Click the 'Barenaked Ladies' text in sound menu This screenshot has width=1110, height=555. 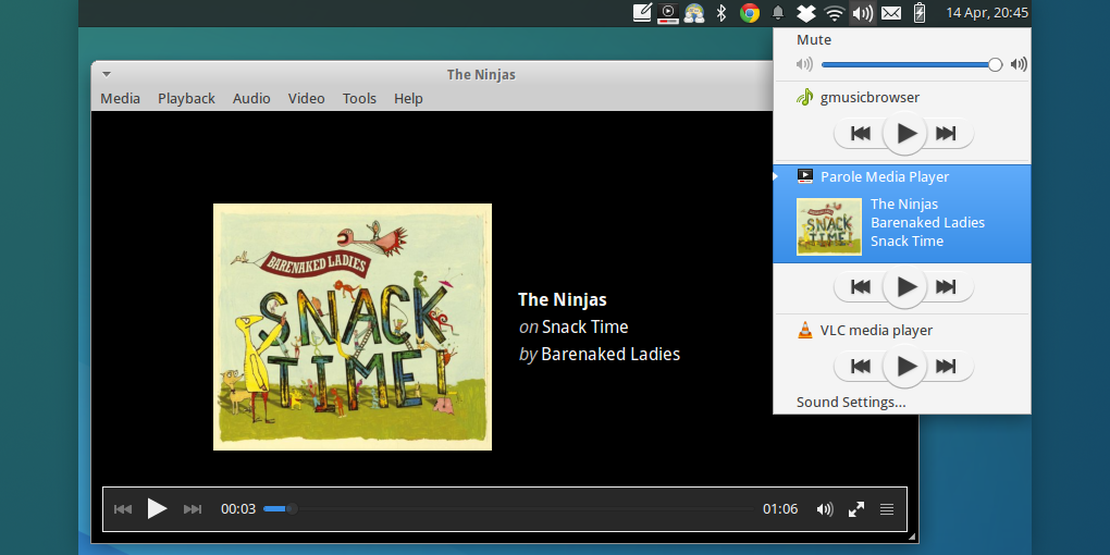[927, 222]
